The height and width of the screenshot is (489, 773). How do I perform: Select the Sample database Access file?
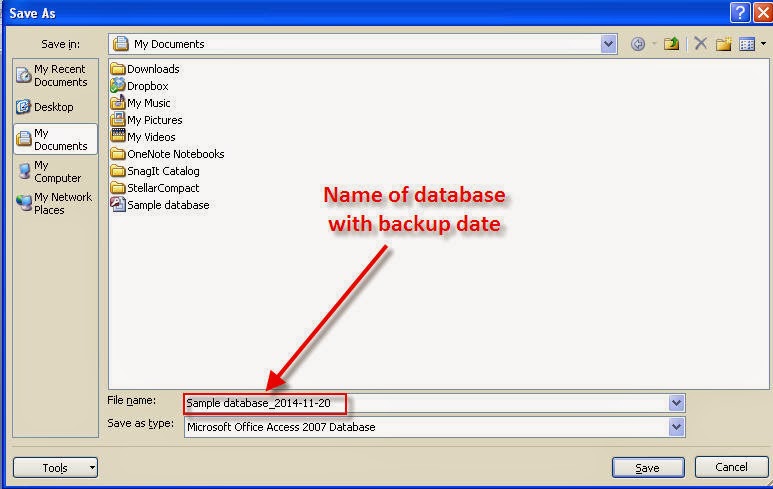160,205
